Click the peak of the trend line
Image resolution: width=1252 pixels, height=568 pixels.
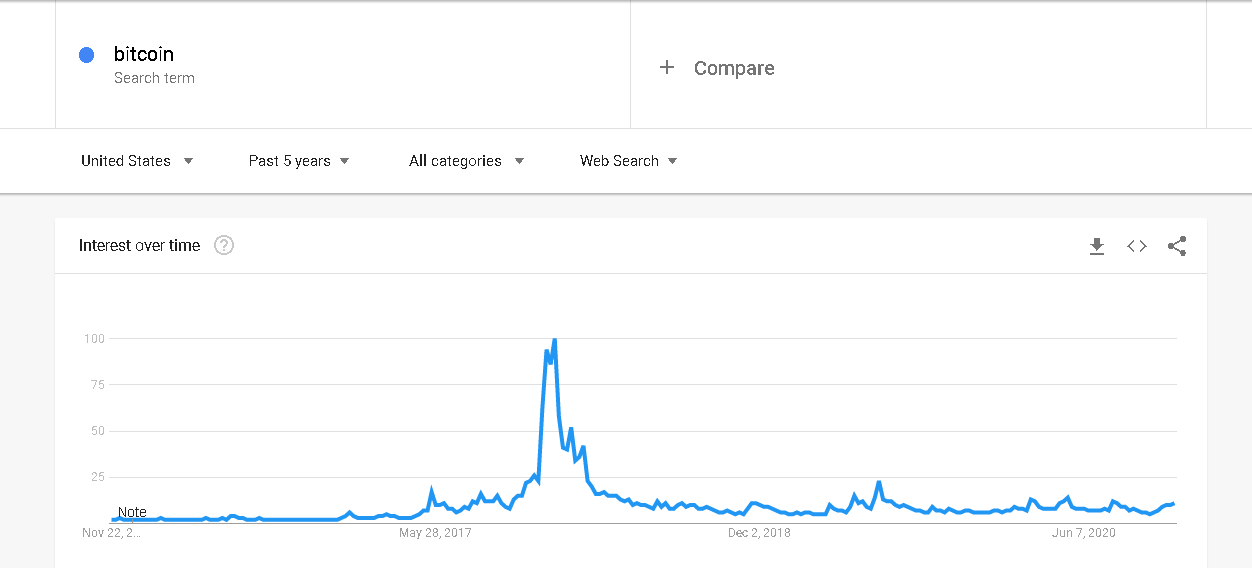click(x=554, y=341)
